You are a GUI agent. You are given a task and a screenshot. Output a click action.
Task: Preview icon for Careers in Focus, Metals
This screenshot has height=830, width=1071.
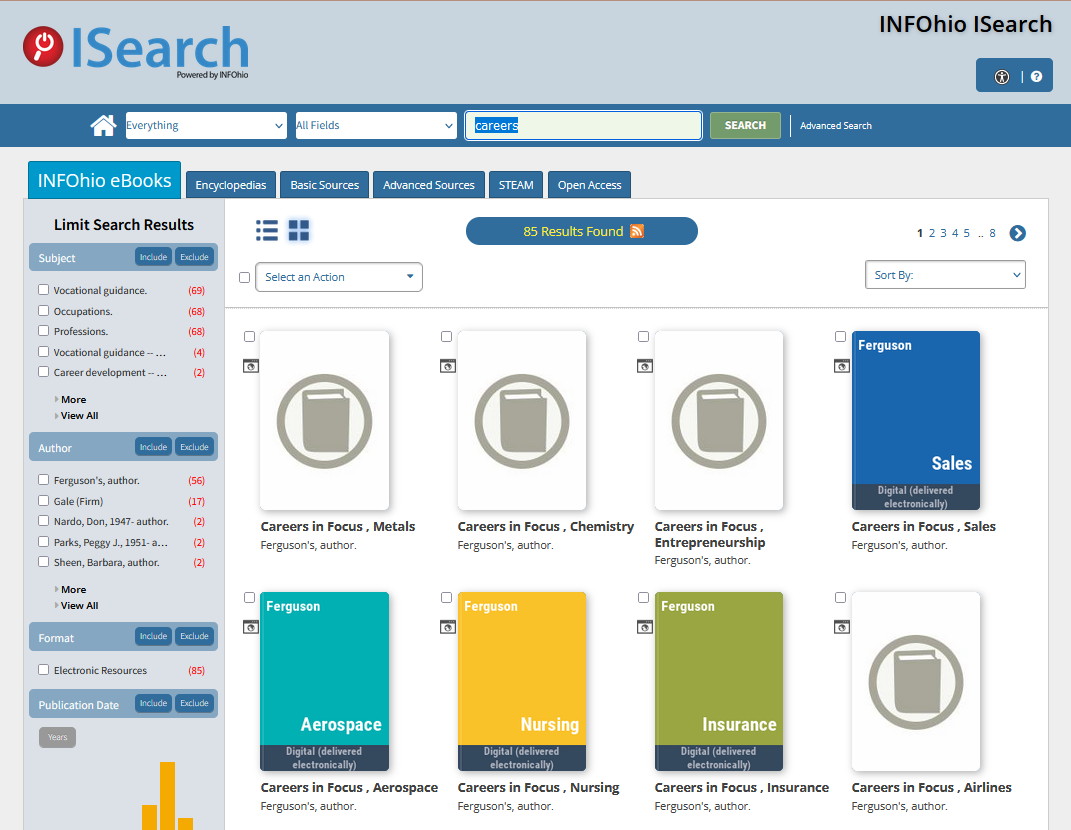(251, 366)
